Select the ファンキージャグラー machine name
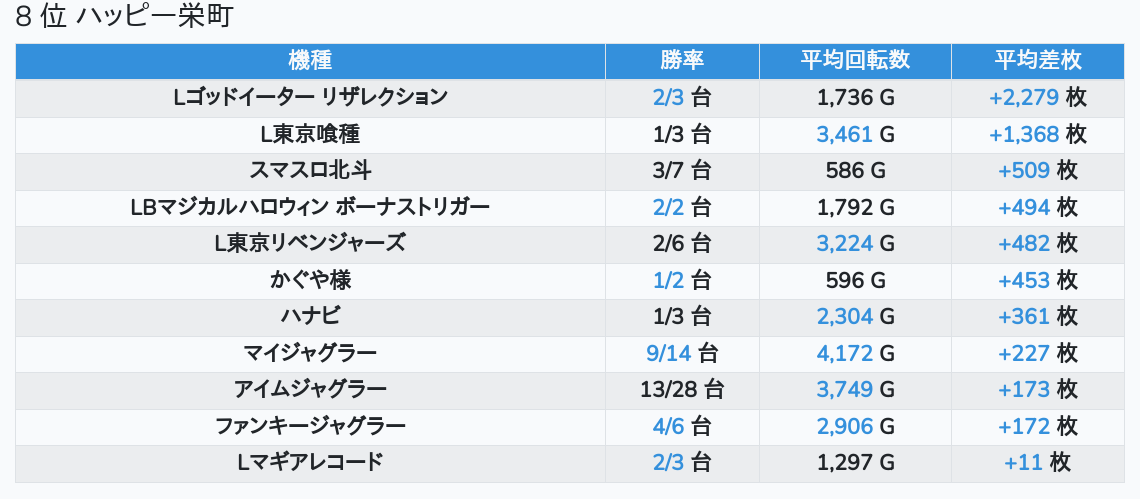Screen dimensions: 1140x499 point(310,426)
